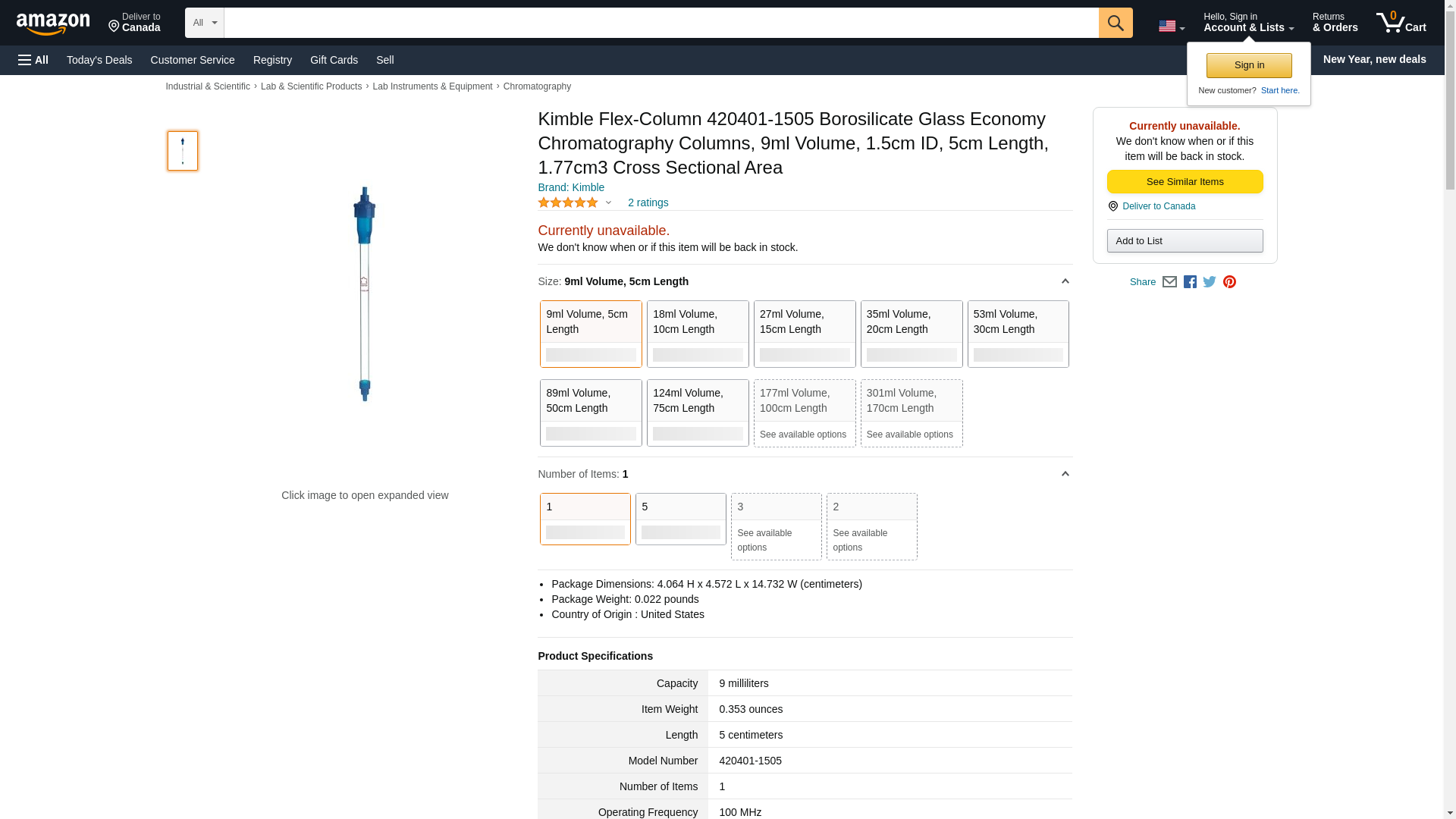1456x819 pixels.
Task: Open the language flag dropdown
Action: pyautogui.click(x=1171, y=27)
